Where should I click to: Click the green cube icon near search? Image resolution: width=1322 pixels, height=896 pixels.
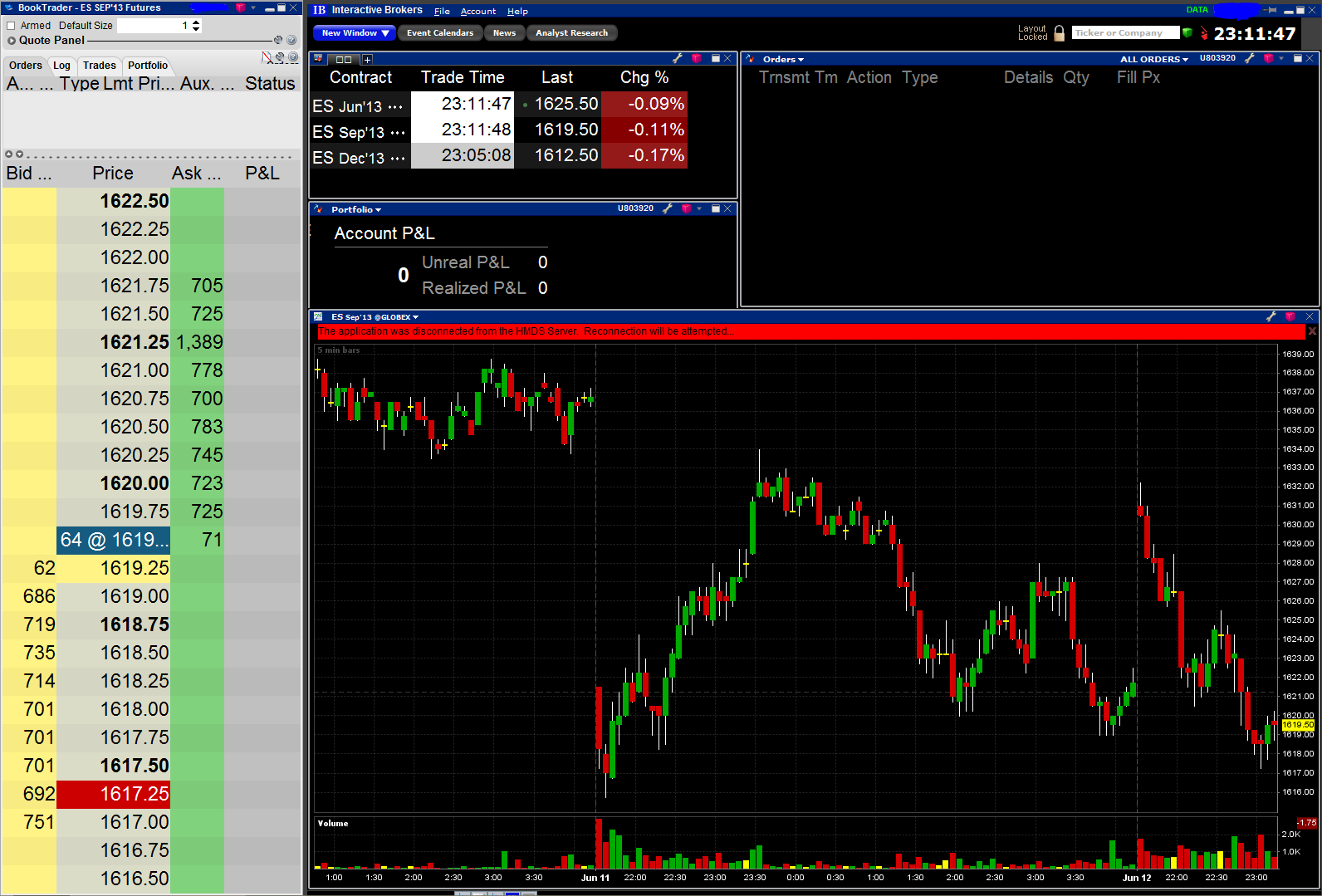coord(1187,33)
